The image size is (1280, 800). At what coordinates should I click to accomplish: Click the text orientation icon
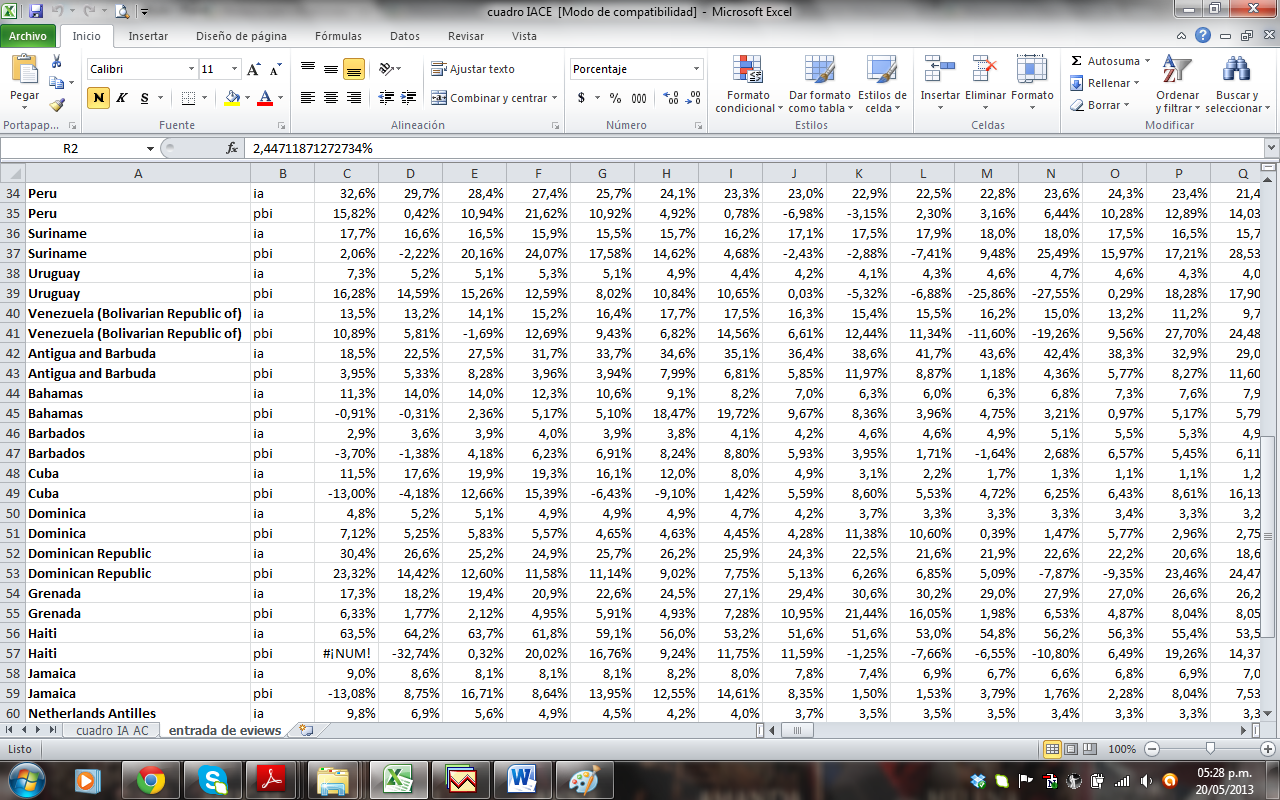(x=387, y=69)
